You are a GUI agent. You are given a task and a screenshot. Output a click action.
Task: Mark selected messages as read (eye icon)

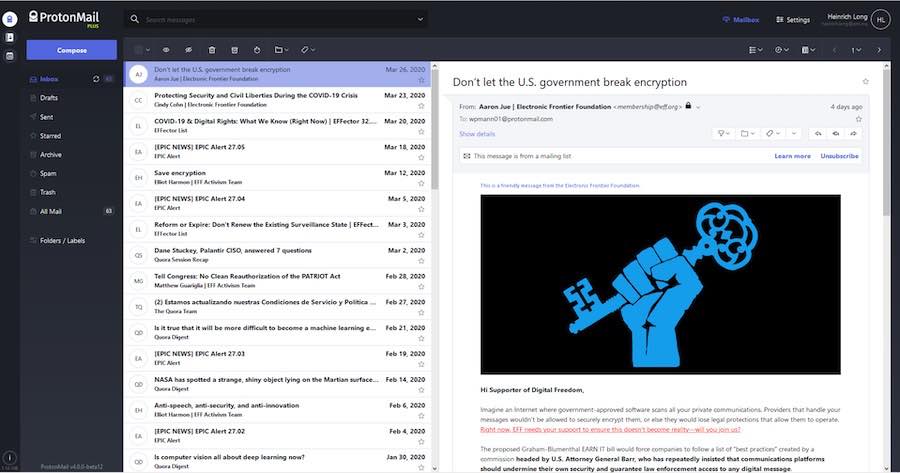coord(166,50)
